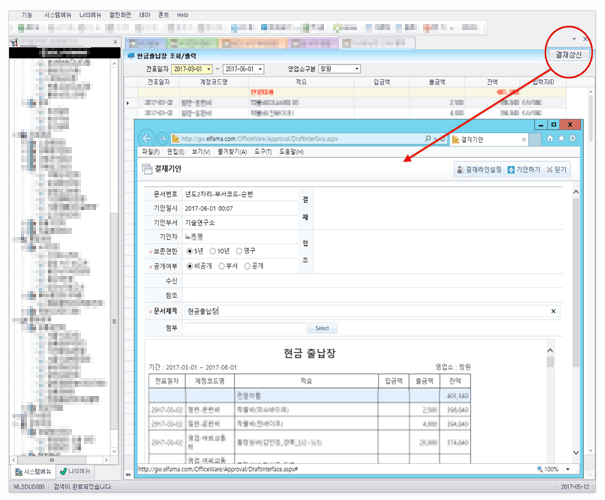Click the 기술연구소 department value
605x500 pixels.
(199, 223)
